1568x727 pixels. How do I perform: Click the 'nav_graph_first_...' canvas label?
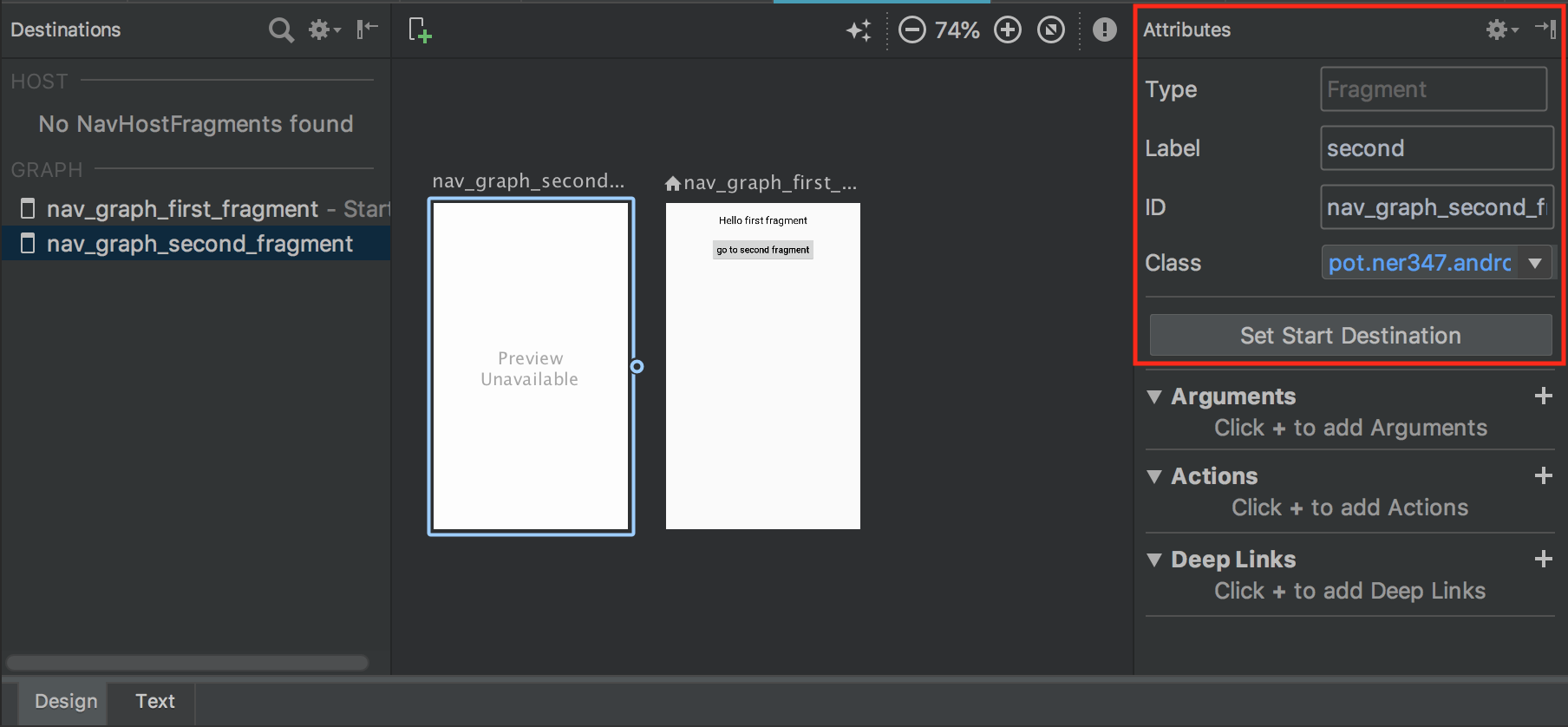pos(770,183)
